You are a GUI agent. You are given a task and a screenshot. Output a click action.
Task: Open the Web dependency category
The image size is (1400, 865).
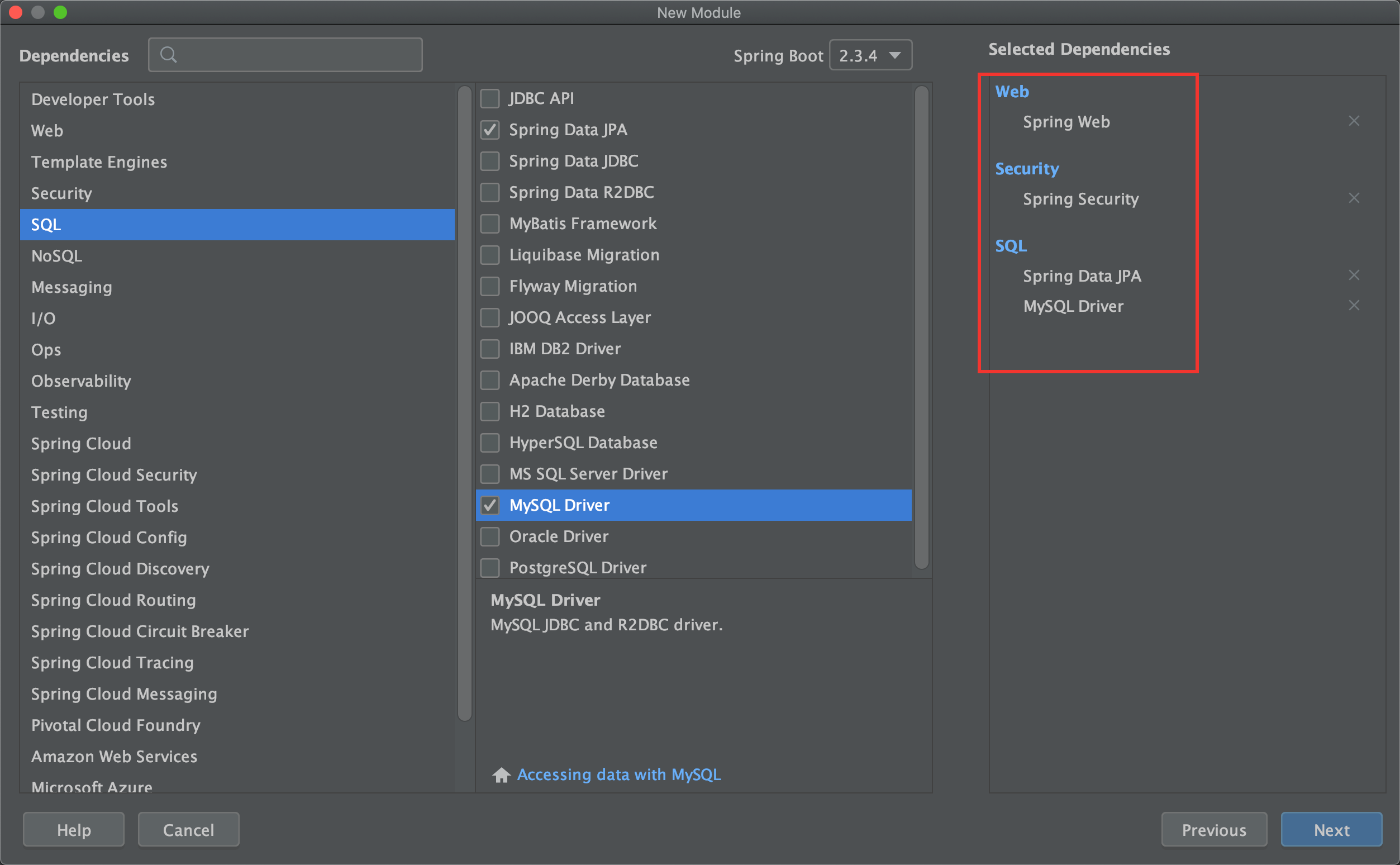[x=237, y=130]
